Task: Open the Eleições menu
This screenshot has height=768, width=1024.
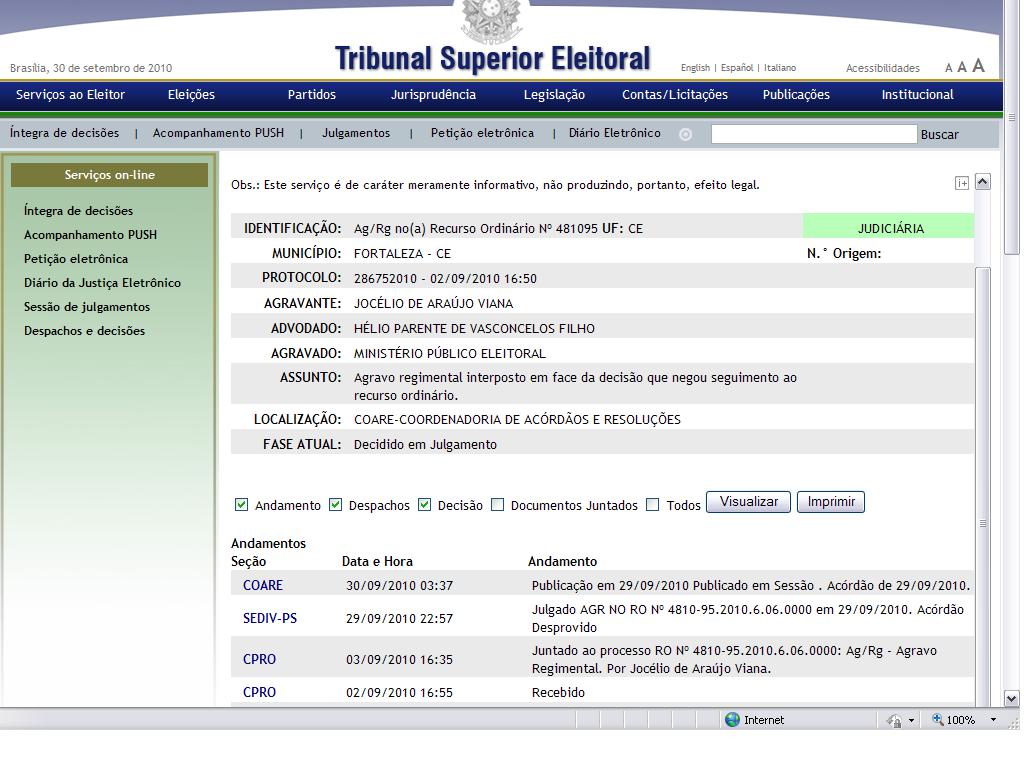Action: tap(191, 95)
